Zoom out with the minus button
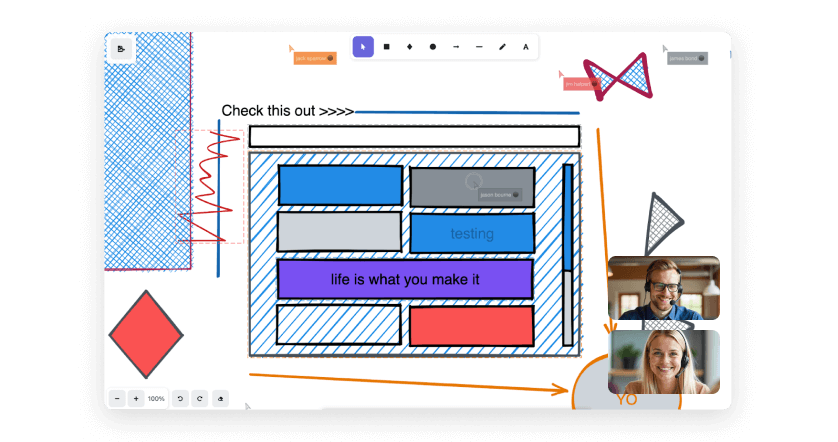838x442 pixels. click(x=118, y=398)
